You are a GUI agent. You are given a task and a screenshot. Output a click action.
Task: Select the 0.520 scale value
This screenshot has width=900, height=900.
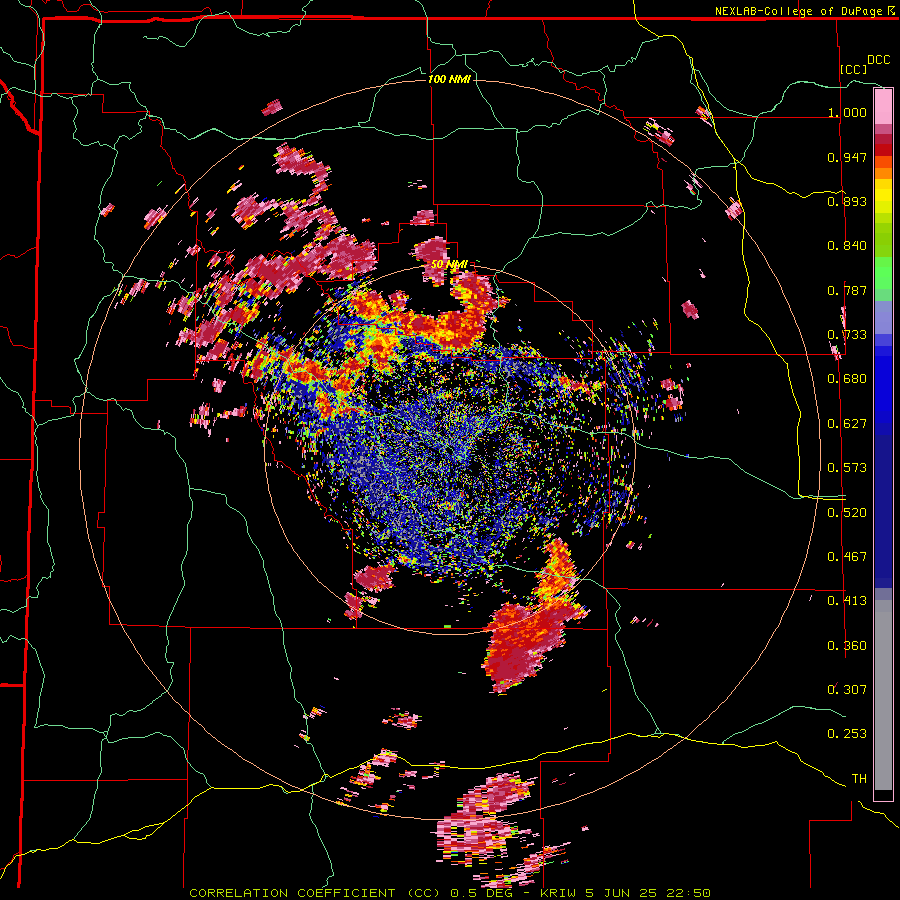(x=847, y=512)
